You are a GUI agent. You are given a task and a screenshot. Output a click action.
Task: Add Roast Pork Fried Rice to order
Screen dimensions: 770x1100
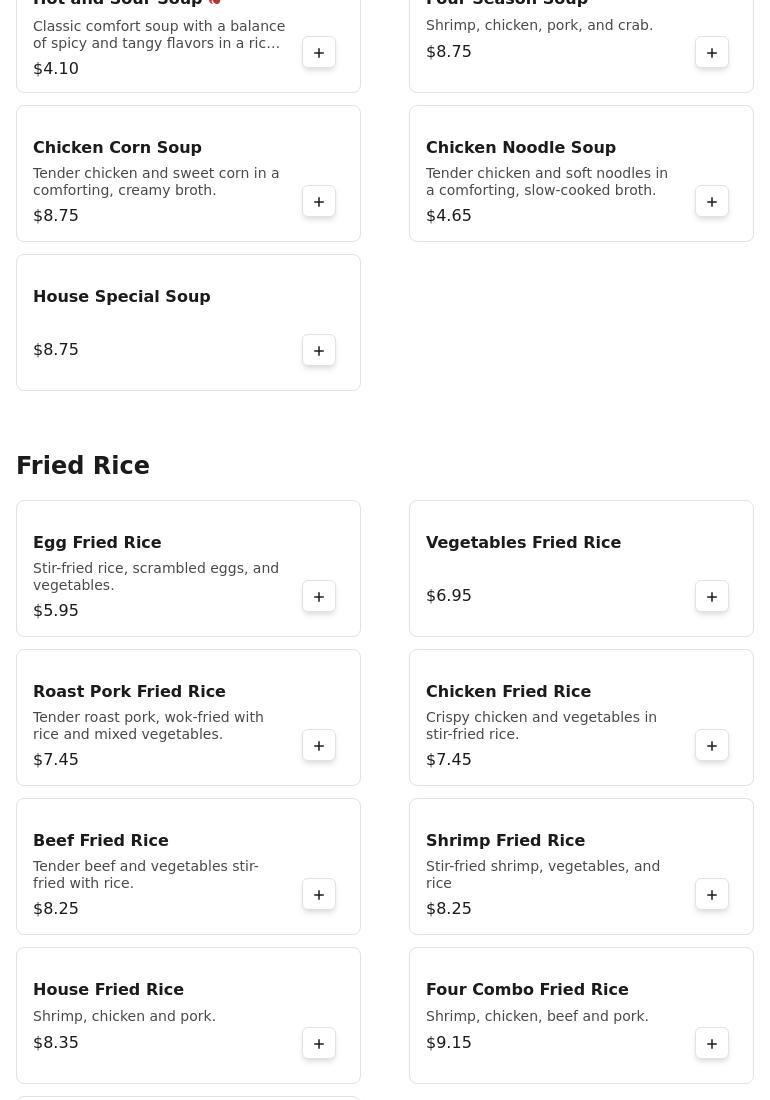pyautogui.click(x=318, y=745)
